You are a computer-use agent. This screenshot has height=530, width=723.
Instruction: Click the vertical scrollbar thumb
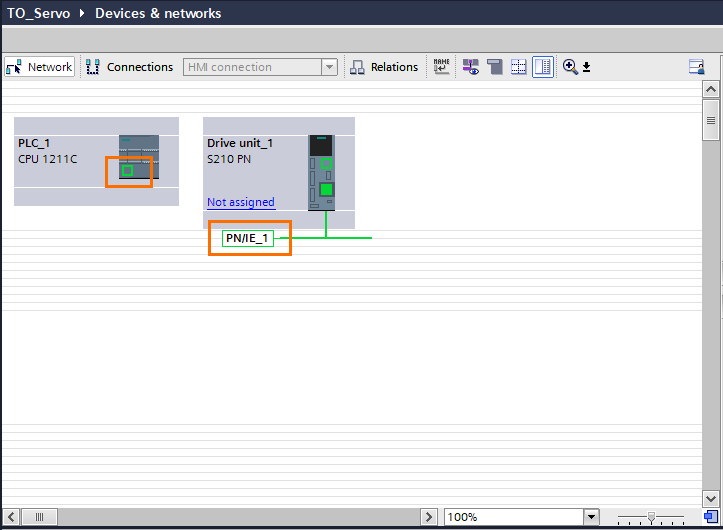(x=711, y=120)
